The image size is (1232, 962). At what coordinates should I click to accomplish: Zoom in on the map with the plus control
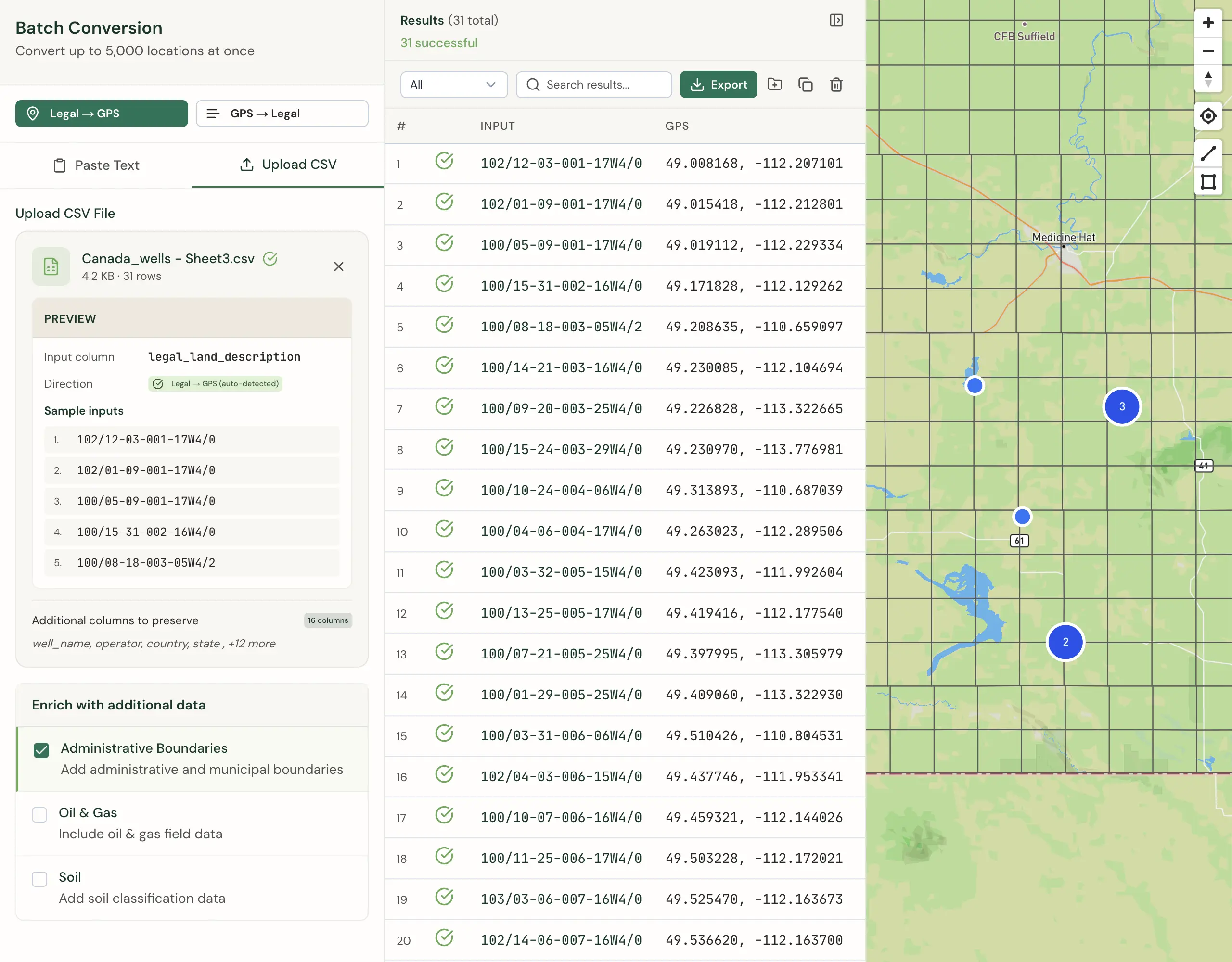click(x=1209, y=23)
